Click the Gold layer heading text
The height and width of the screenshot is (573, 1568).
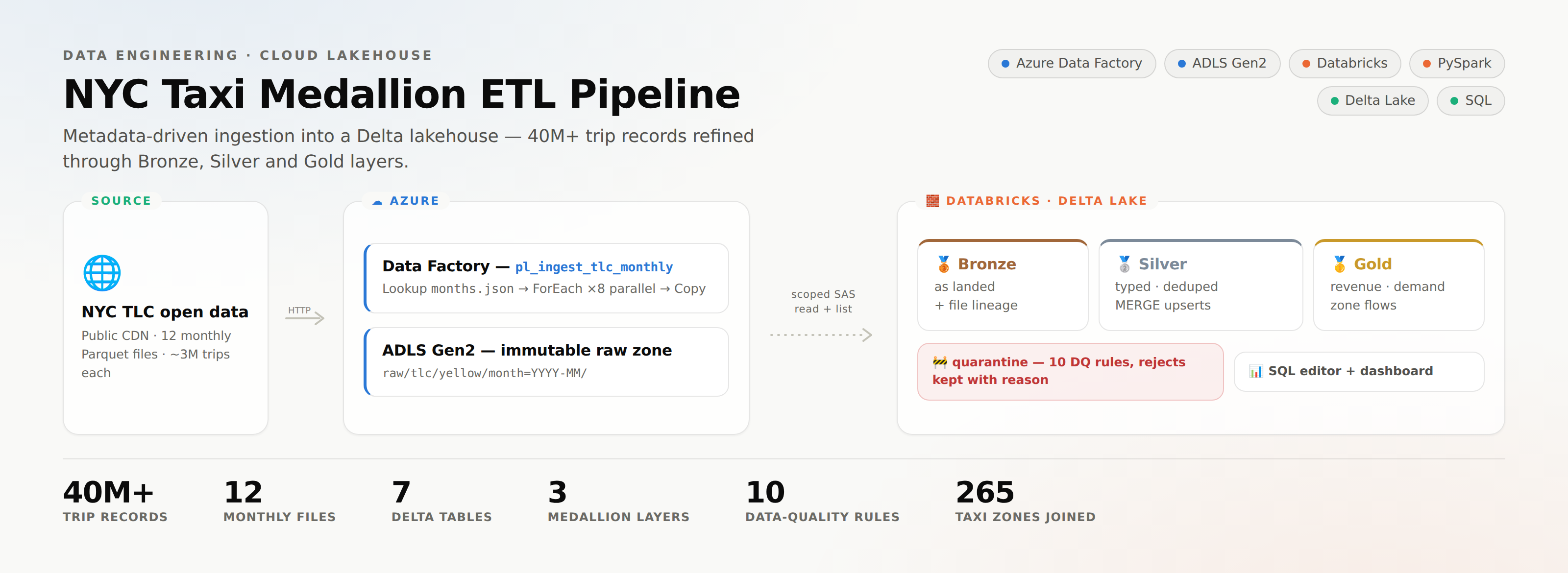pos(1372,264)
